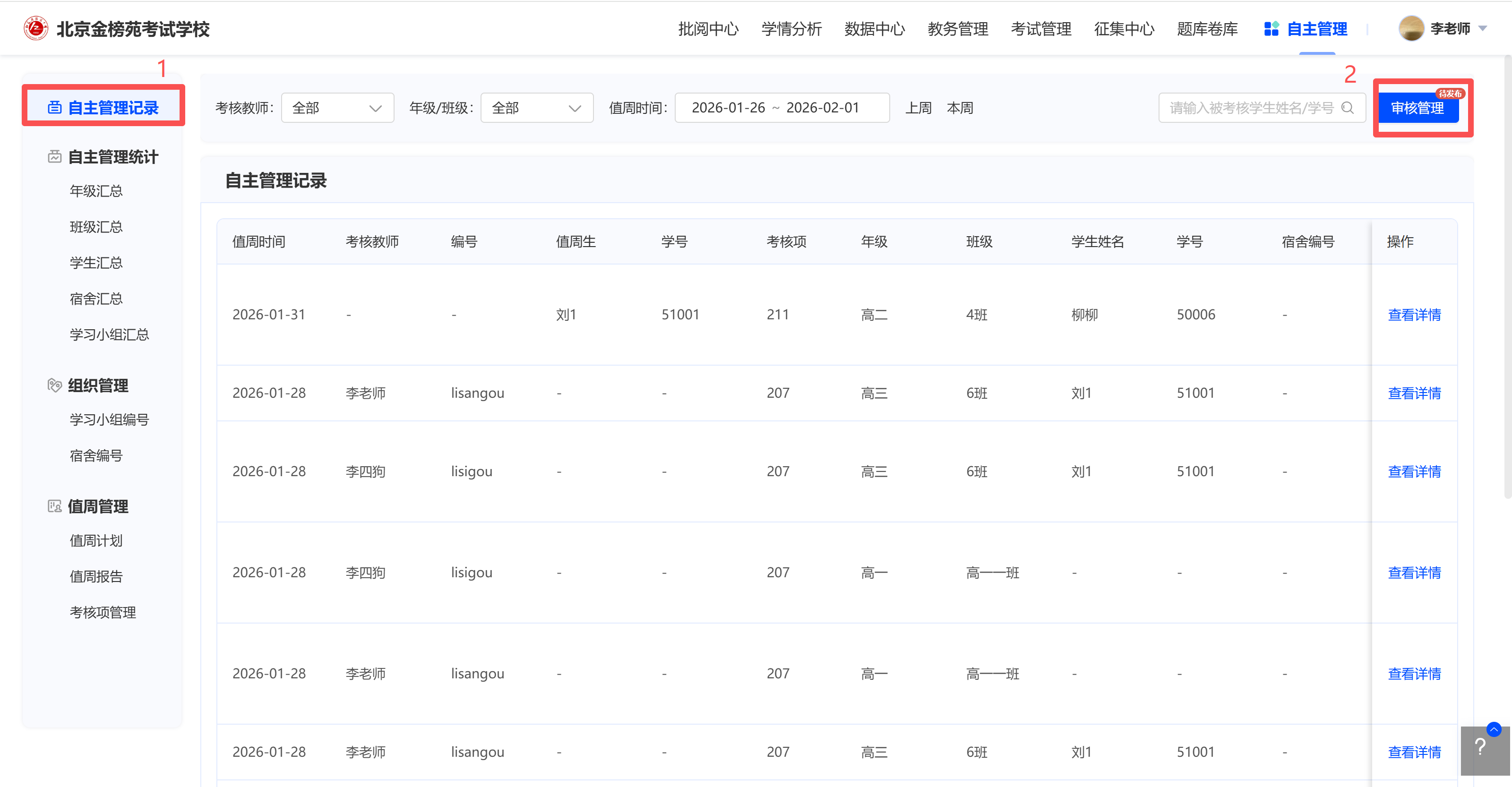Viewport: 1512px width, 787px height.
Task: Open the help question mark button
Action: (x=1480, y=748)
